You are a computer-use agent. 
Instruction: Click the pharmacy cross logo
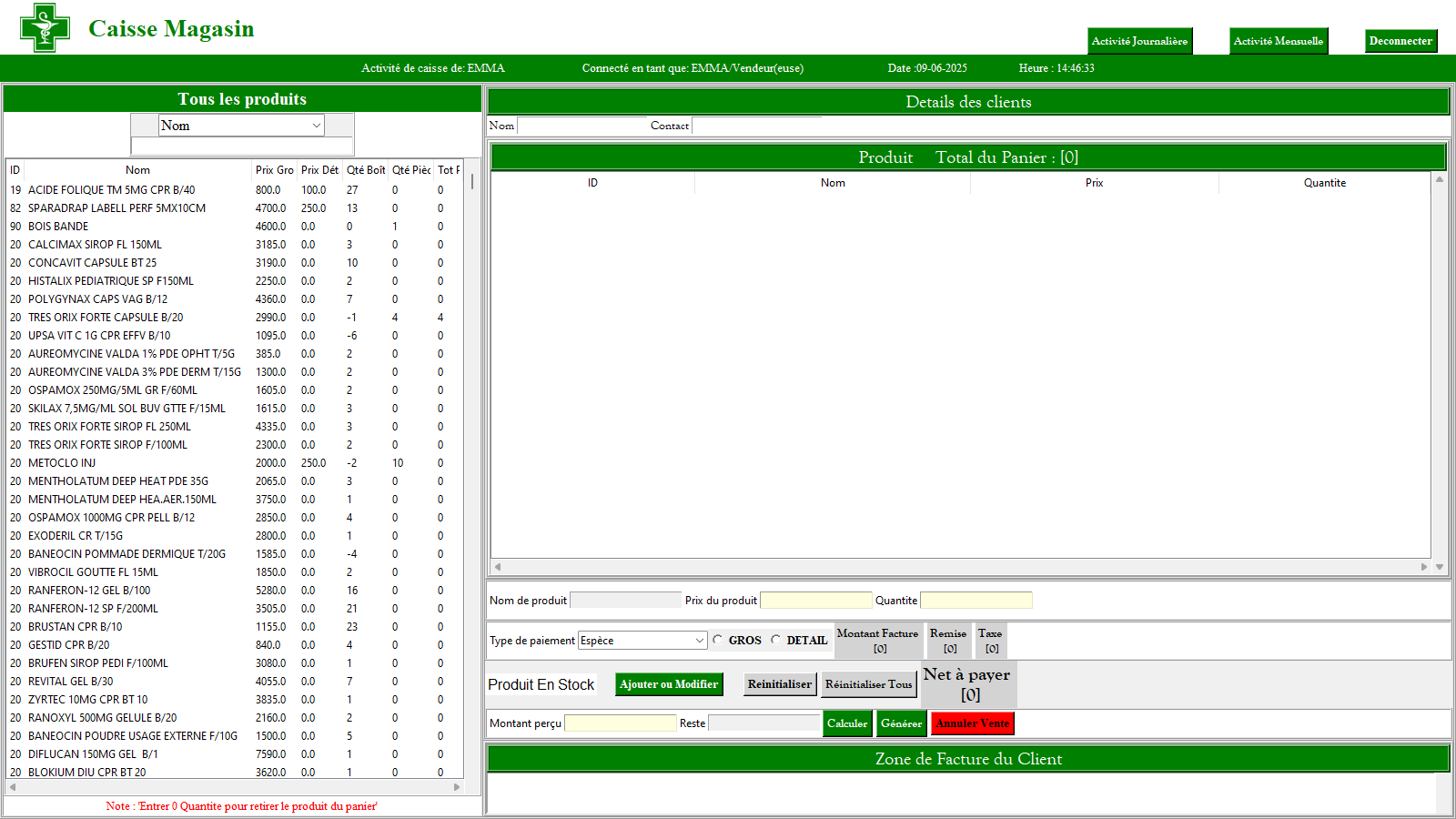43,27
